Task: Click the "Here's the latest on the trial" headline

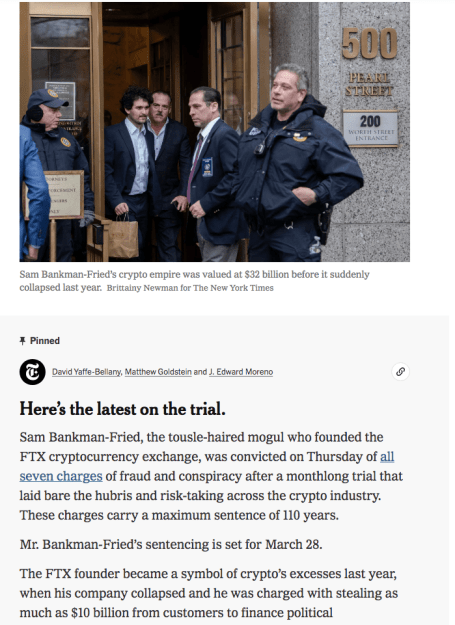Action: pyautogui.click(x=122, y=409)
